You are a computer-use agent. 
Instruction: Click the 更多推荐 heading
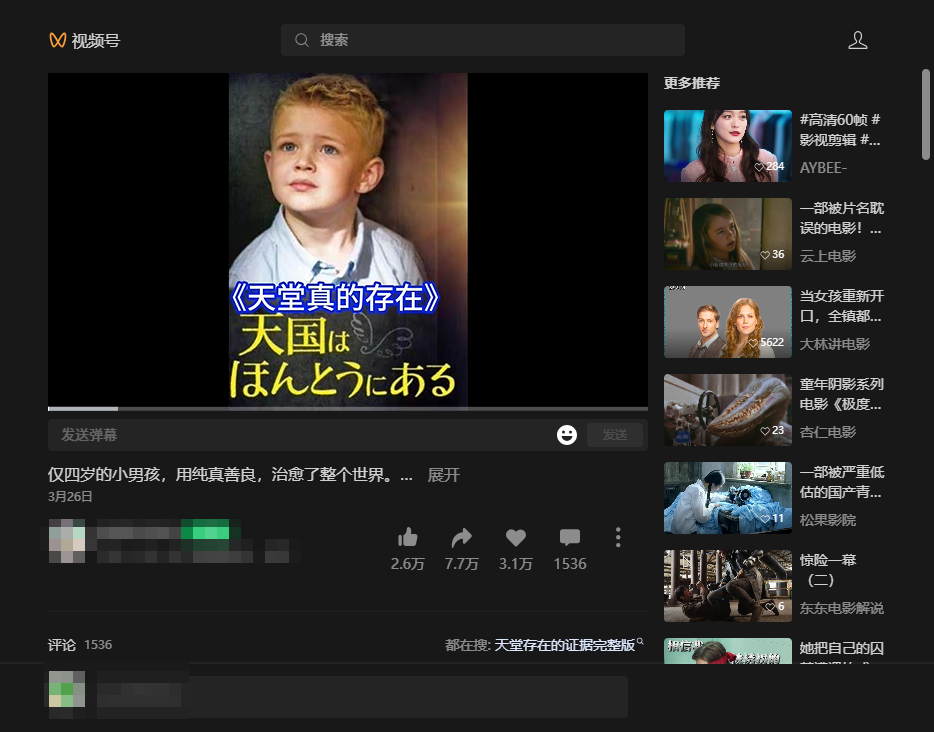pyautogui.click(x=692, y=83)
